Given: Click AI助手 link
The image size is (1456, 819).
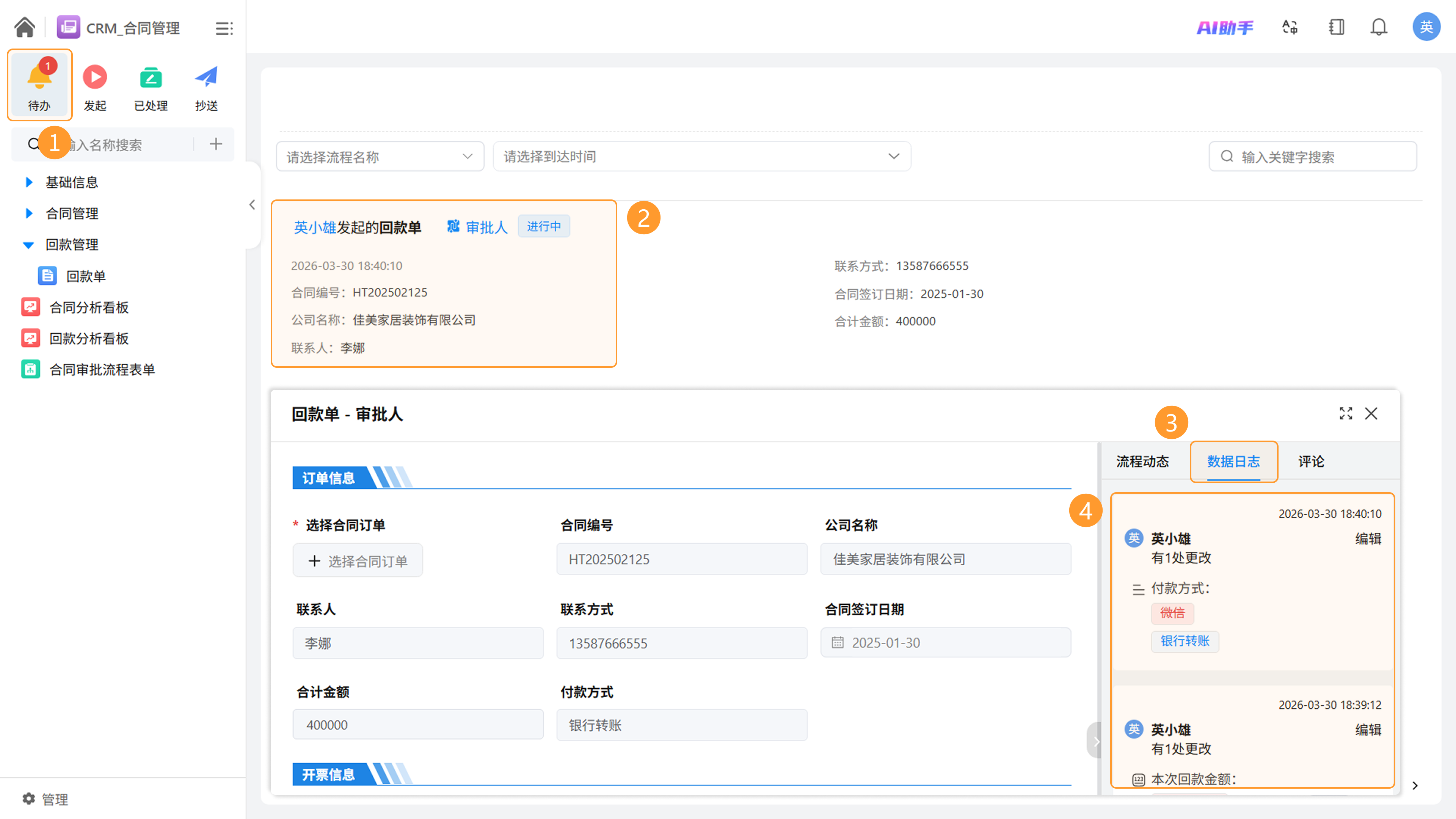Looking at the screenshot, I should click(x=1224, y=27).
